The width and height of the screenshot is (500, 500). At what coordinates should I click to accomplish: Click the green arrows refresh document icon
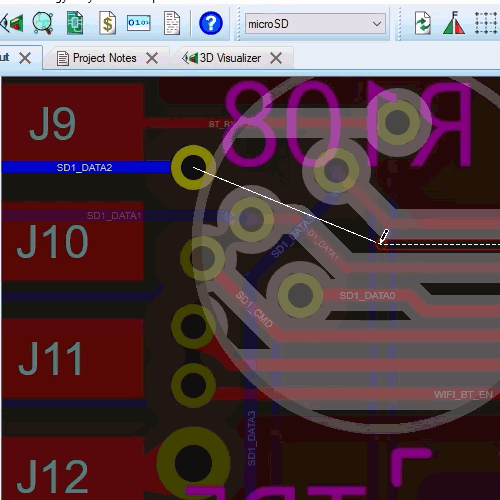point(423,23)
